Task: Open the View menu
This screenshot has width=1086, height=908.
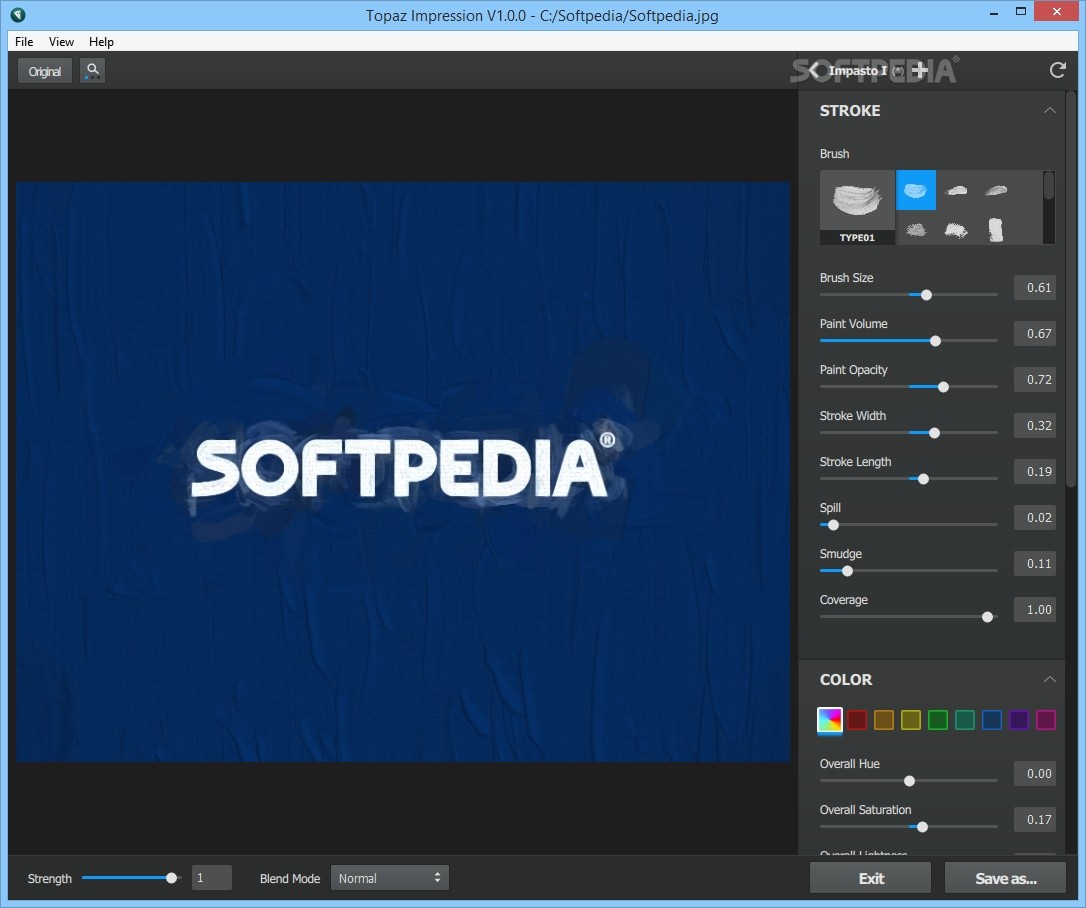Action: (61, 42)
